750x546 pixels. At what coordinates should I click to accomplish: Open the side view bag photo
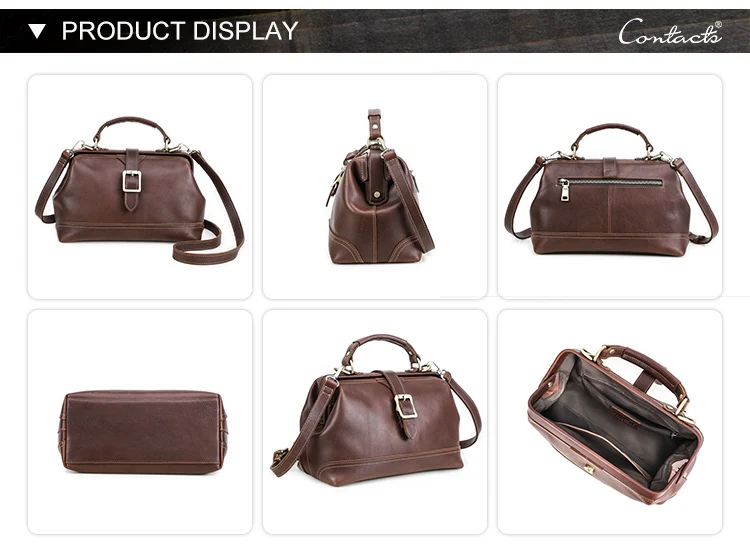[x=375, y=187]
